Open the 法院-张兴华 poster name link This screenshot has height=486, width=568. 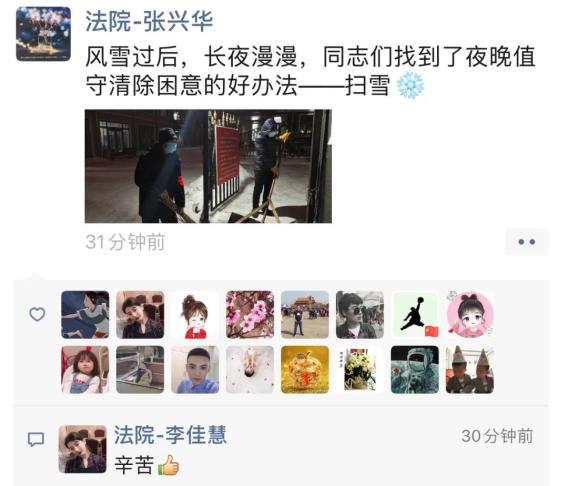149,21
